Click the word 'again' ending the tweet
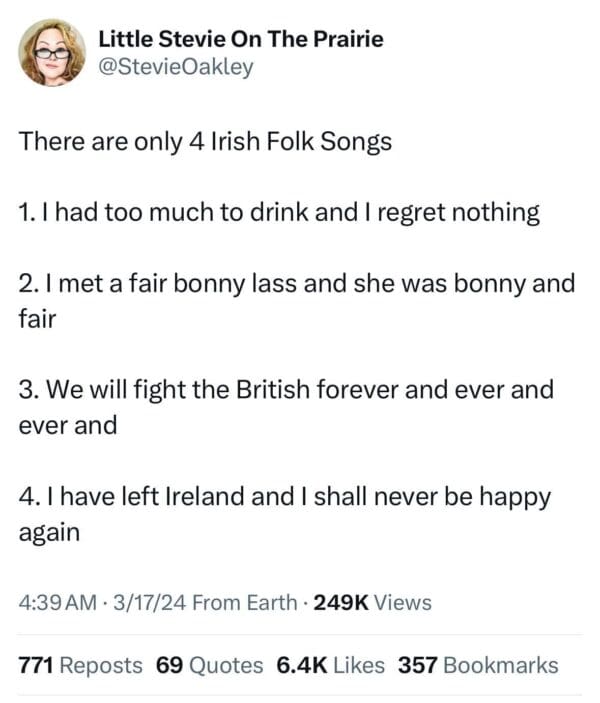 [x=49, y=533]
